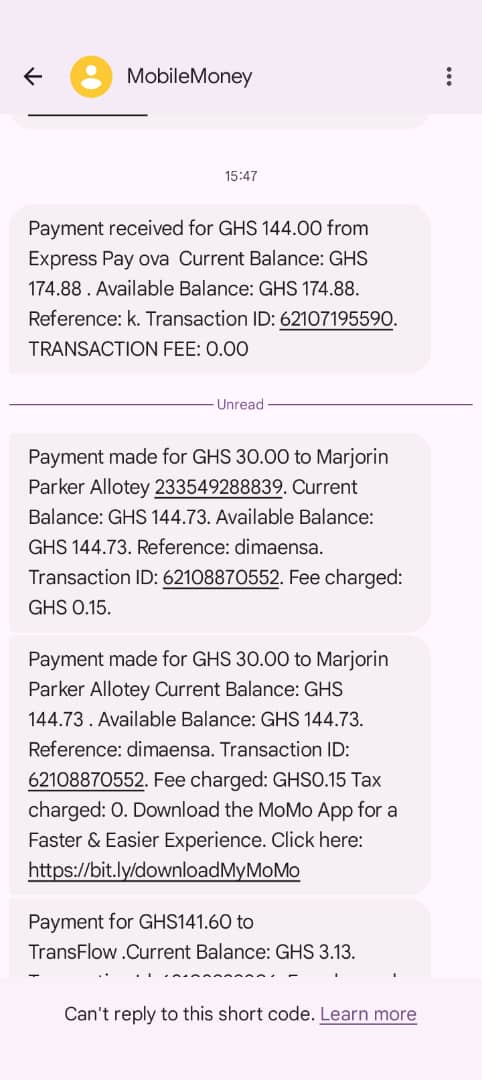482x1080 pixels.
Task: Tap Transaction ID 62108870552 in the MoMo App message
Action: tap(86, 780)
